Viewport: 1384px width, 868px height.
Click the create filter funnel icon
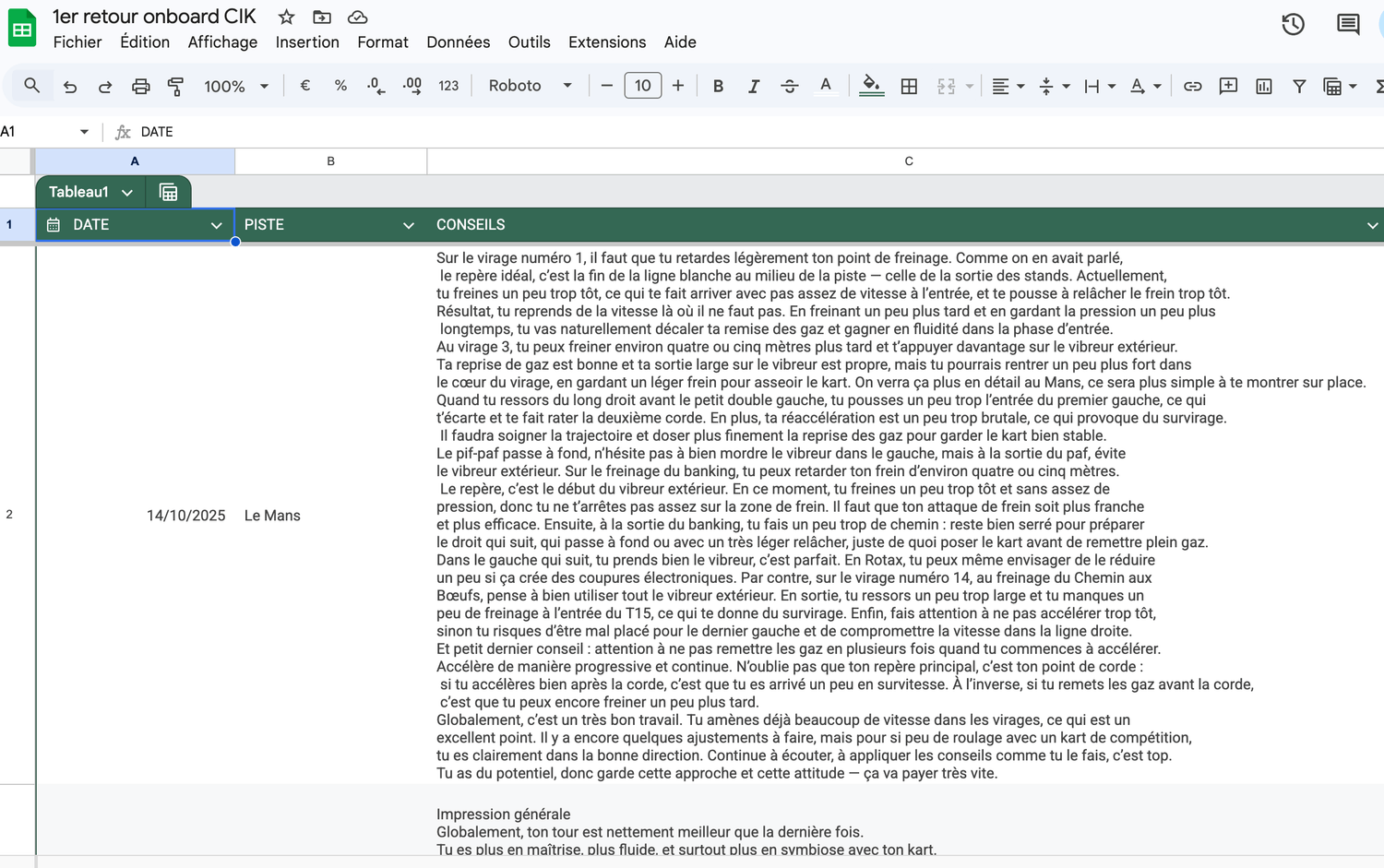pos(1298,86)
